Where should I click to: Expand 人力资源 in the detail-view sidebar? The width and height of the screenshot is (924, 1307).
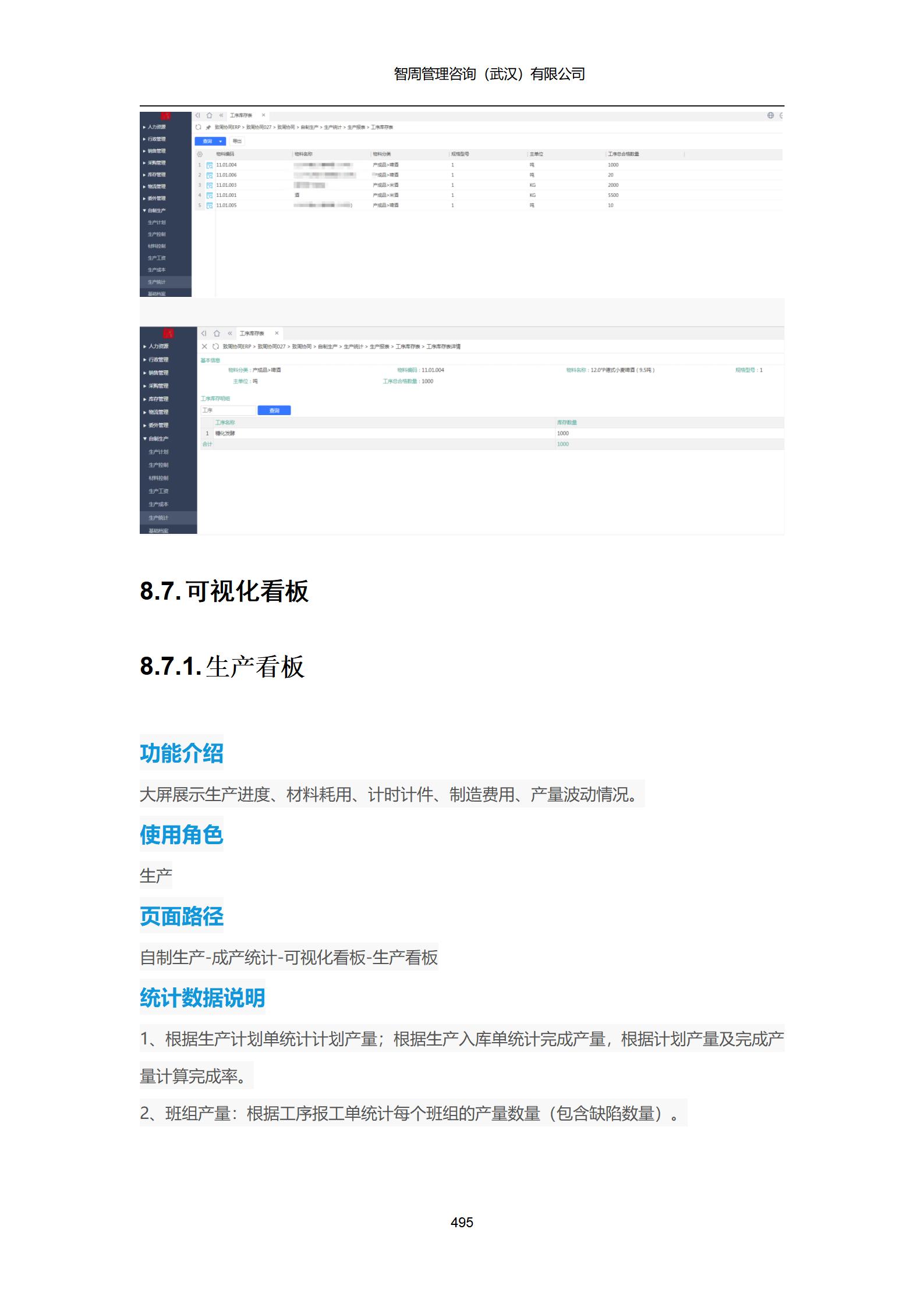point(156,346)
